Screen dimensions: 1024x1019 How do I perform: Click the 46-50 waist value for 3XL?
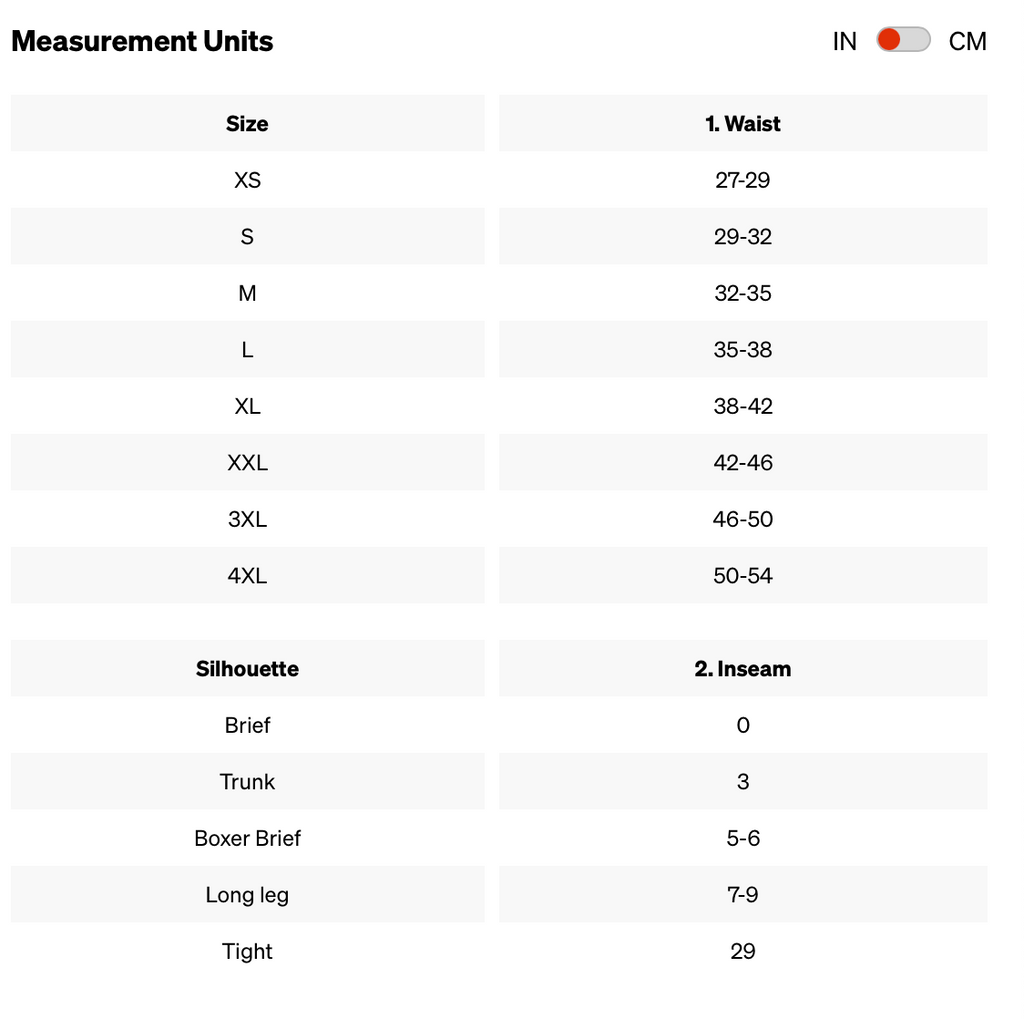coord(743,519)
